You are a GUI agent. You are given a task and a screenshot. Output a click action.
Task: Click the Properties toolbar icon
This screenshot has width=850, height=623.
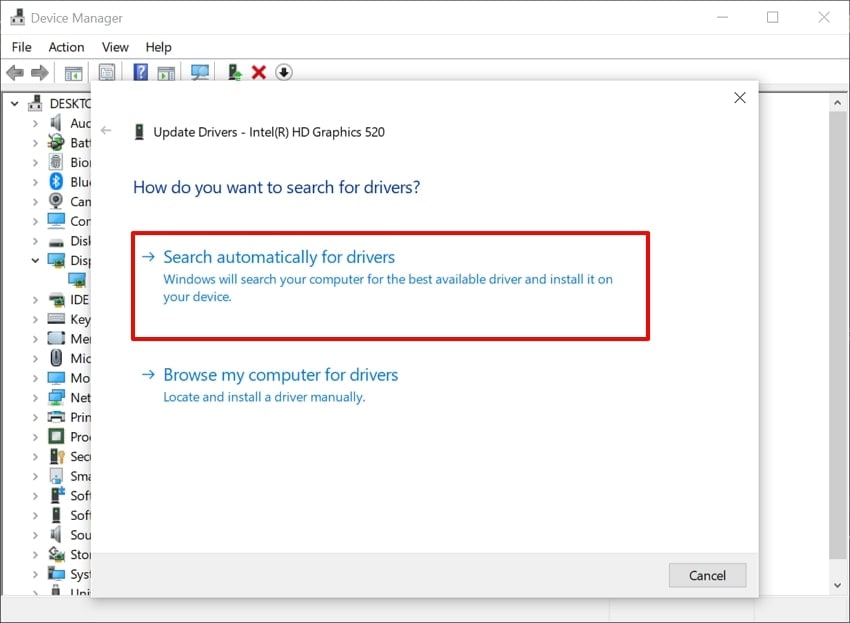105,72
